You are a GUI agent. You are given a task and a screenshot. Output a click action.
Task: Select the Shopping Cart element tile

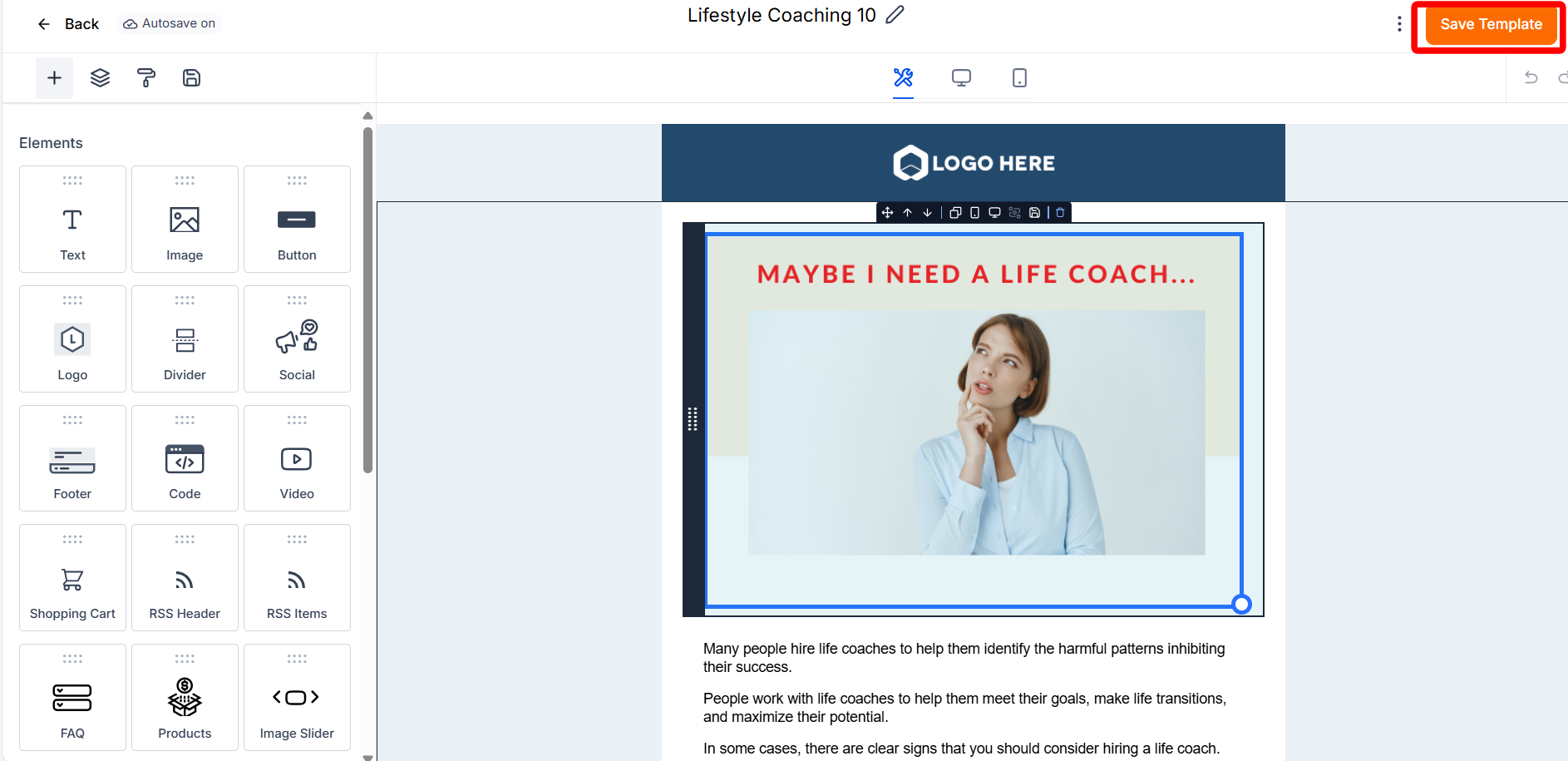pos(72,578)
